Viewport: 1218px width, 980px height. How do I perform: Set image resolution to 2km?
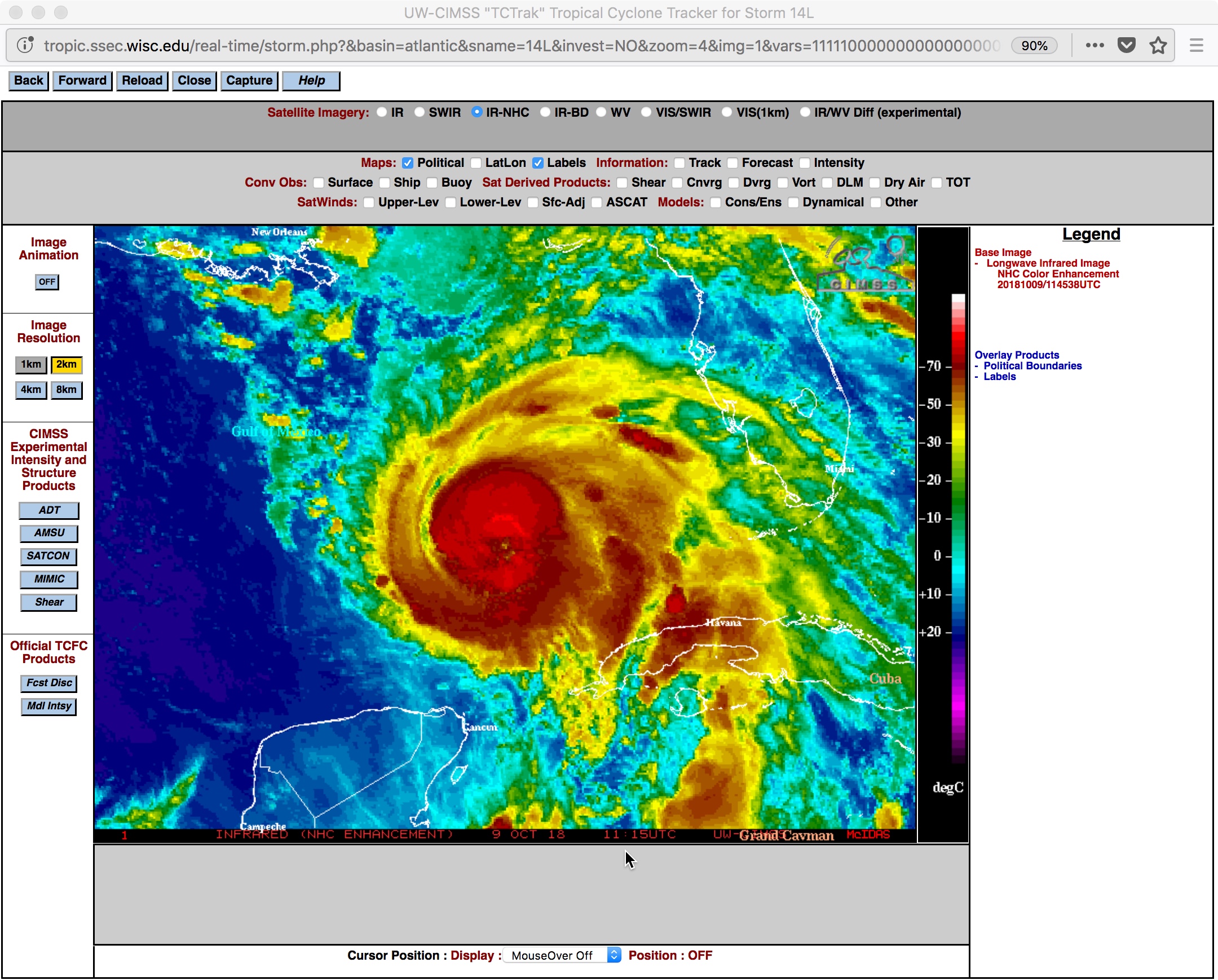pos(67,365)
